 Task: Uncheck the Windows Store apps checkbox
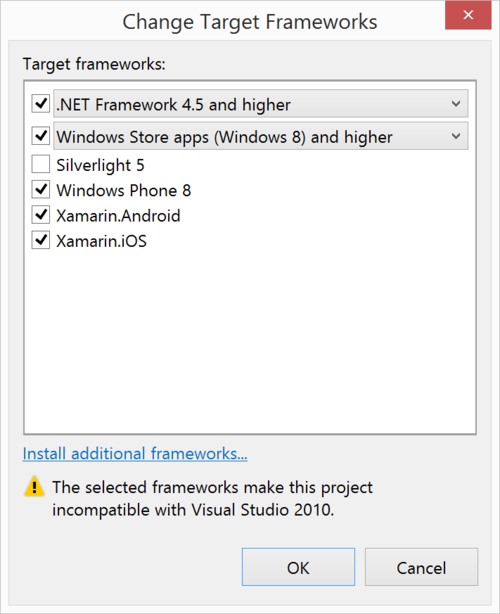click(41, 136)
